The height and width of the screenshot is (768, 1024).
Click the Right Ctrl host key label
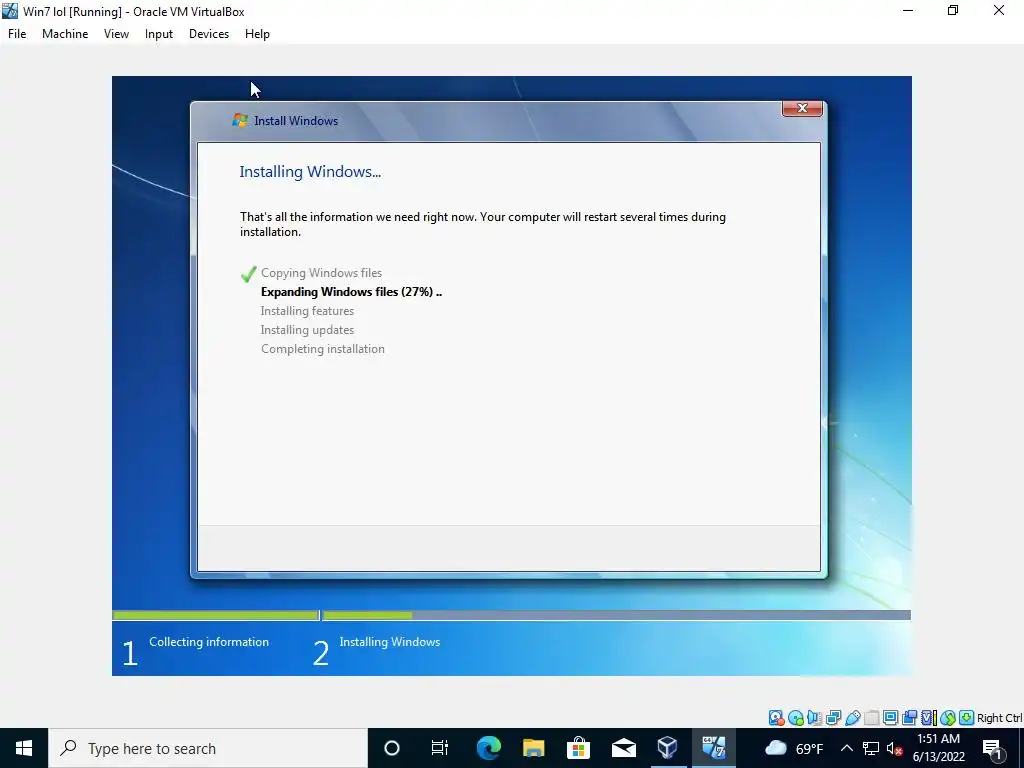[1000, 718]
